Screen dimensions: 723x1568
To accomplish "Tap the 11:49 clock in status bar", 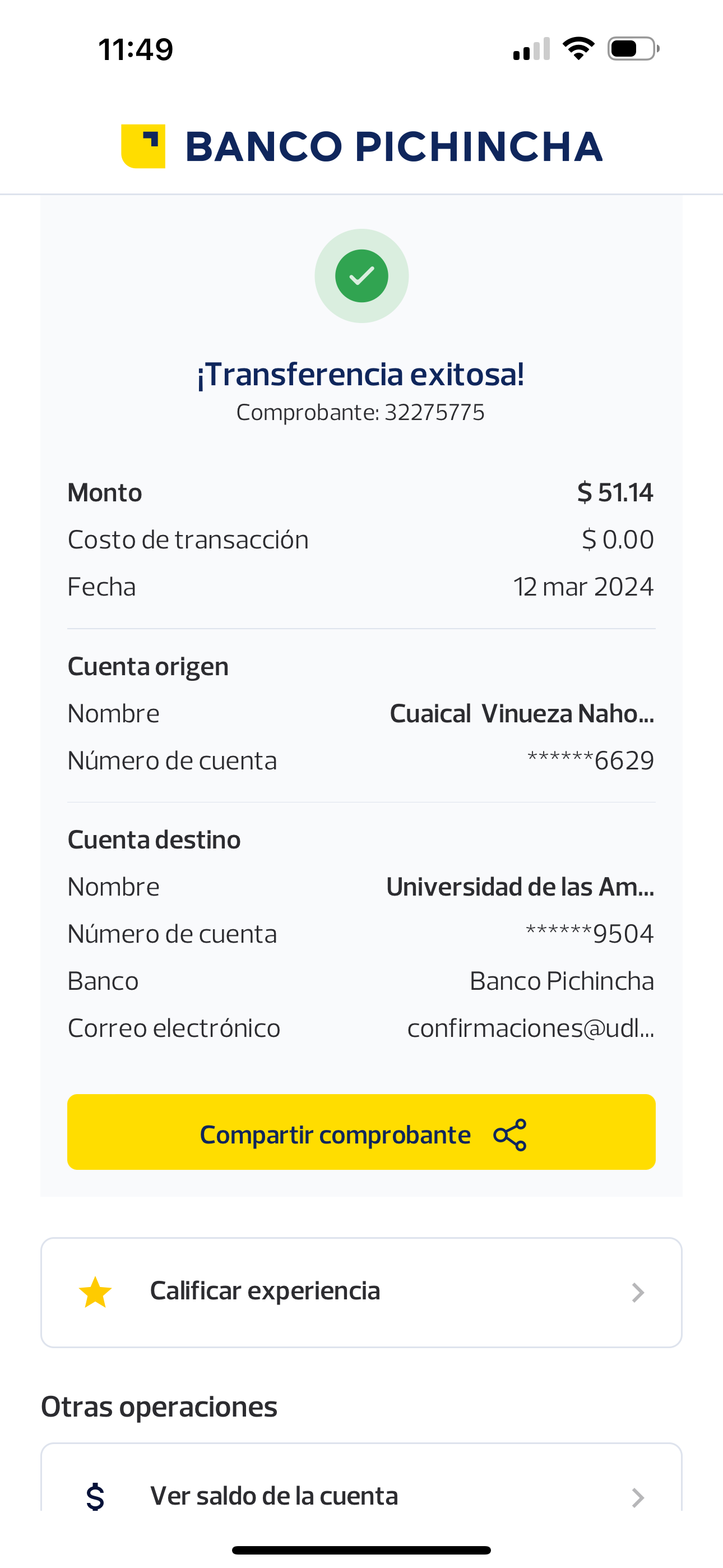I will point(136,49).
